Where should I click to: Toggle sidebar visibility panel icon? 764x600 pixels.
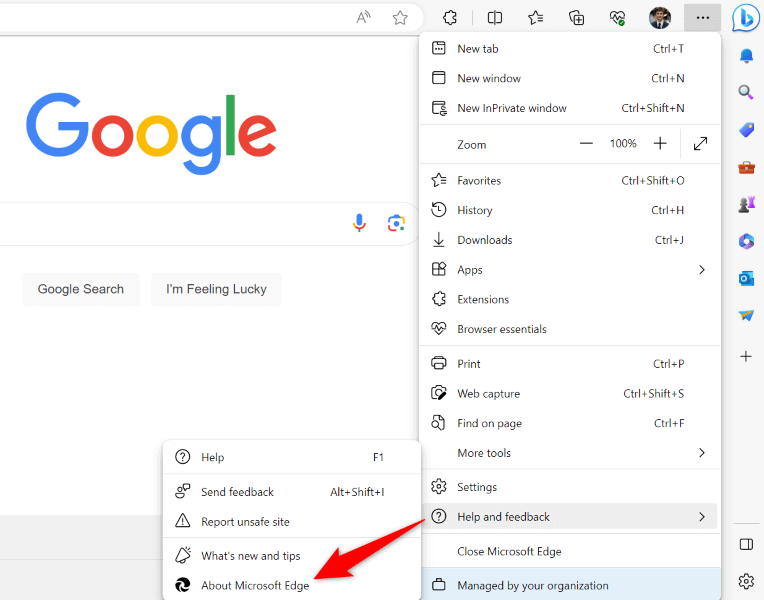click(746, 544)
